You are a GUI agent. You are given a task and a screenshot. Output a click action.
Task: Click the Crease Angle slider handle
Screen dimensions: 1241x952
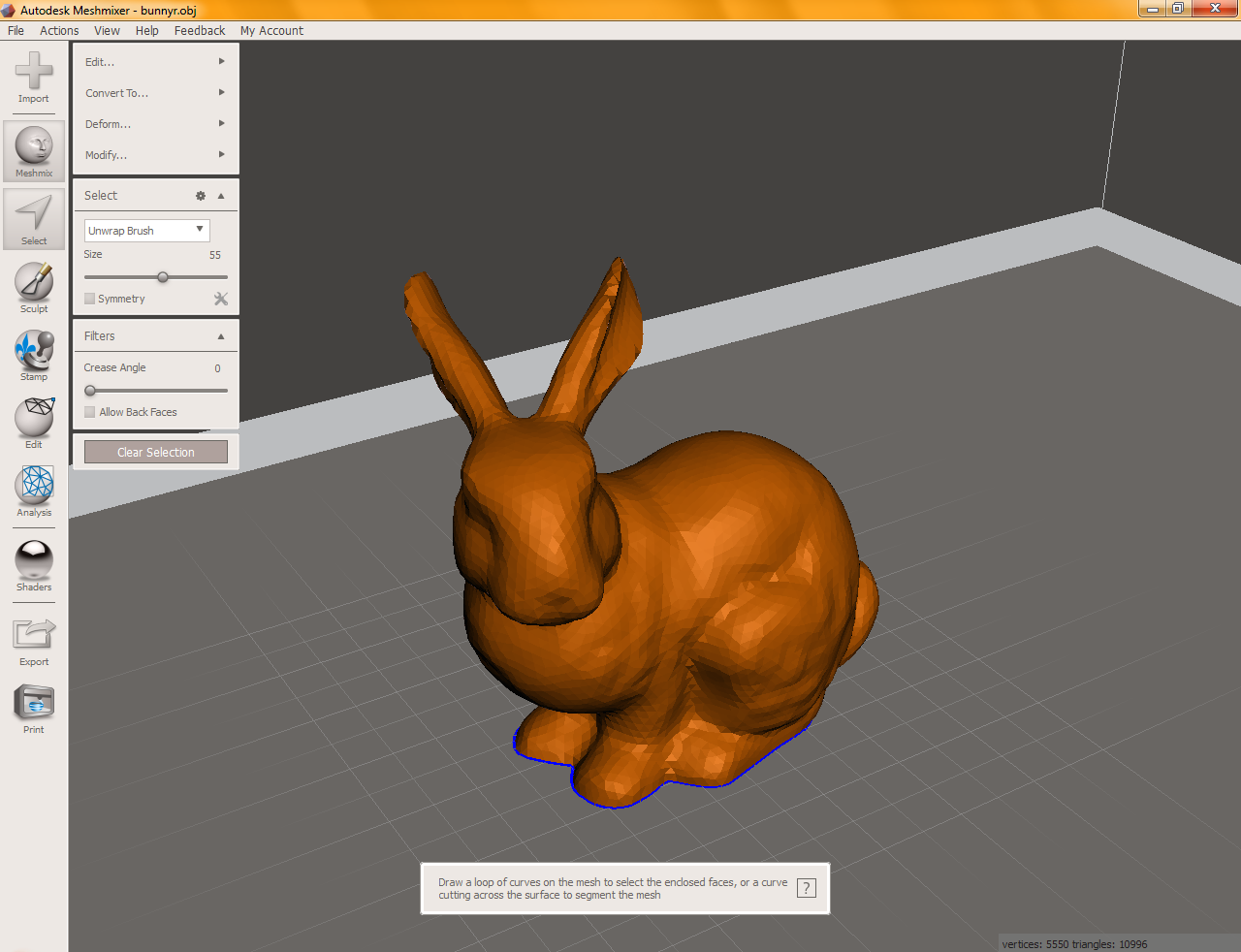(90, 391)
